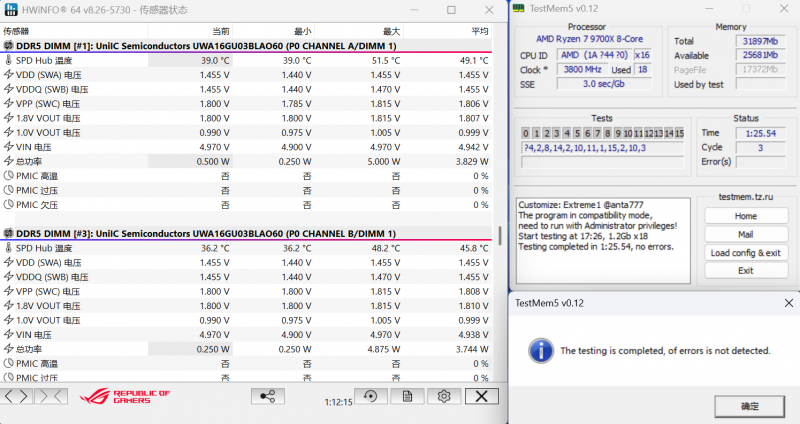
Task: Confirm the testing completed dialog with 确定
Action: point(749,405)
